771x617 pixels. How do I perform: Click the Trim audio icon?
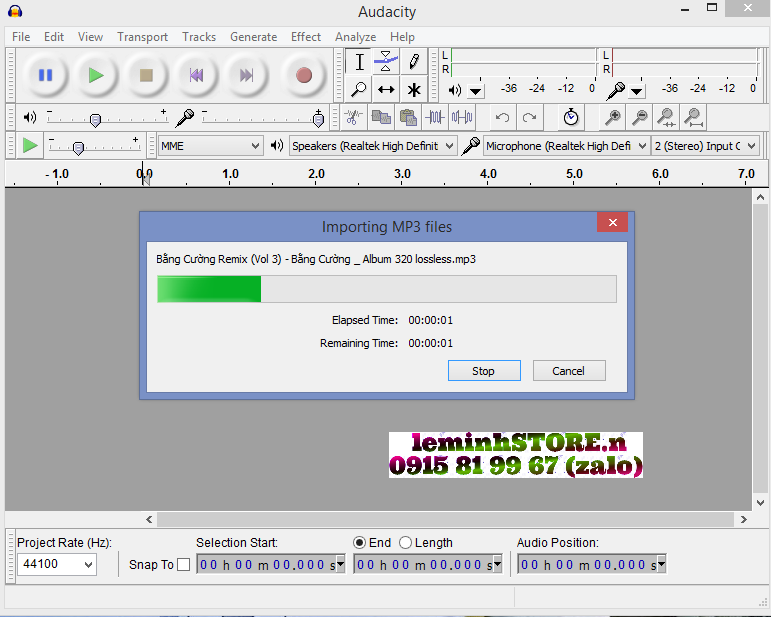point(435,118)
